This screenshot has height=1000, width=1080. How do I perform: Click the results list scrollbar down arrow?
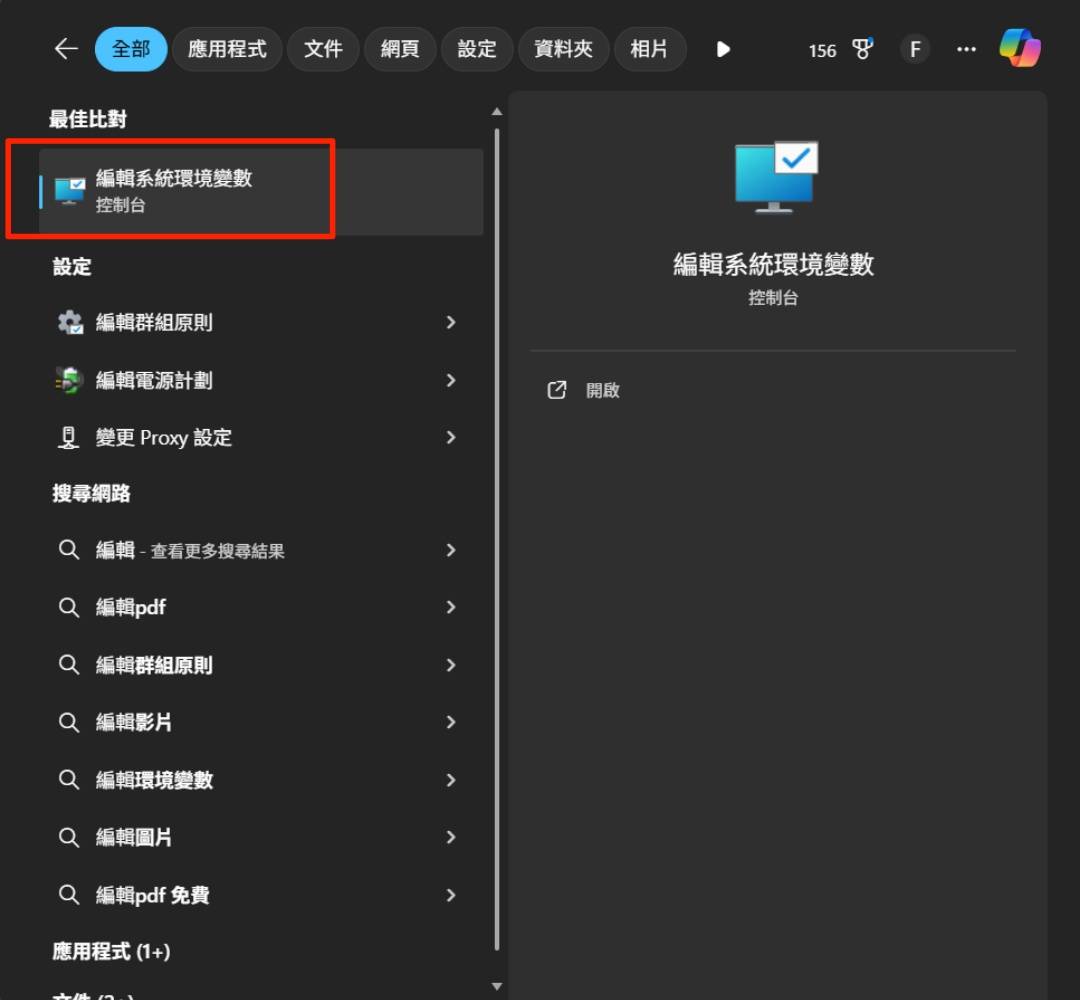[x=497, y=987]
